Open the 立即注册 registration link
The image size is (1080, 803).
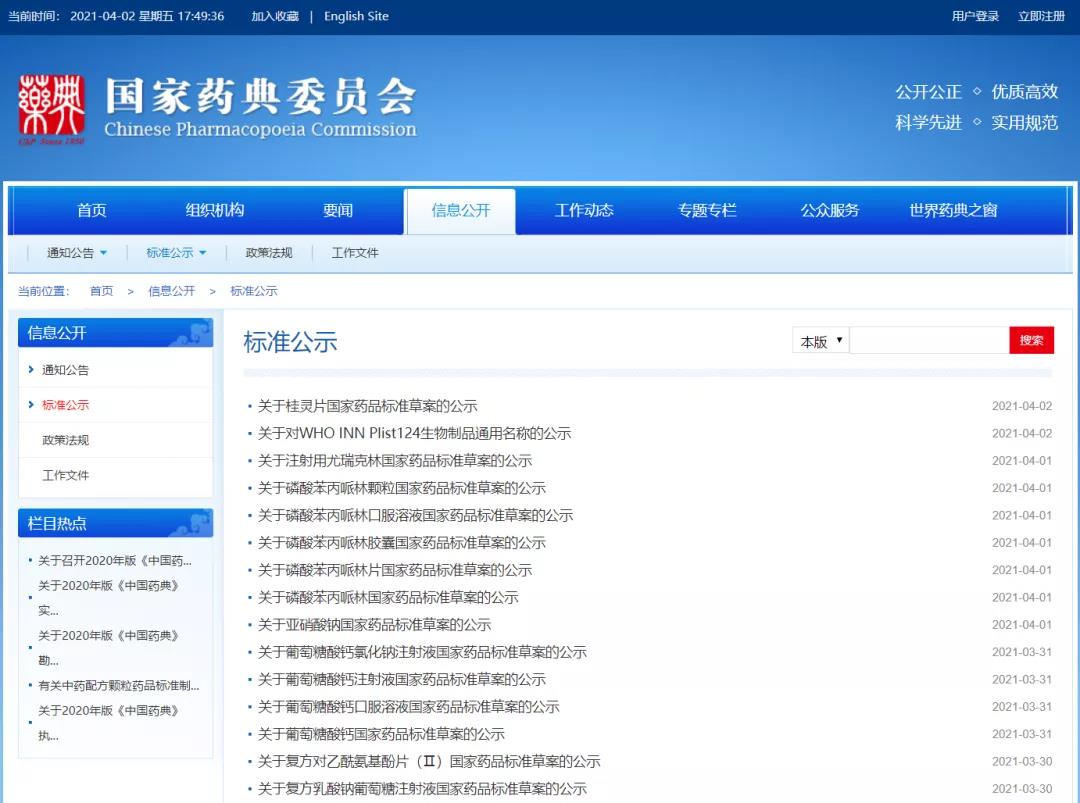click(x=1041, y=16)
